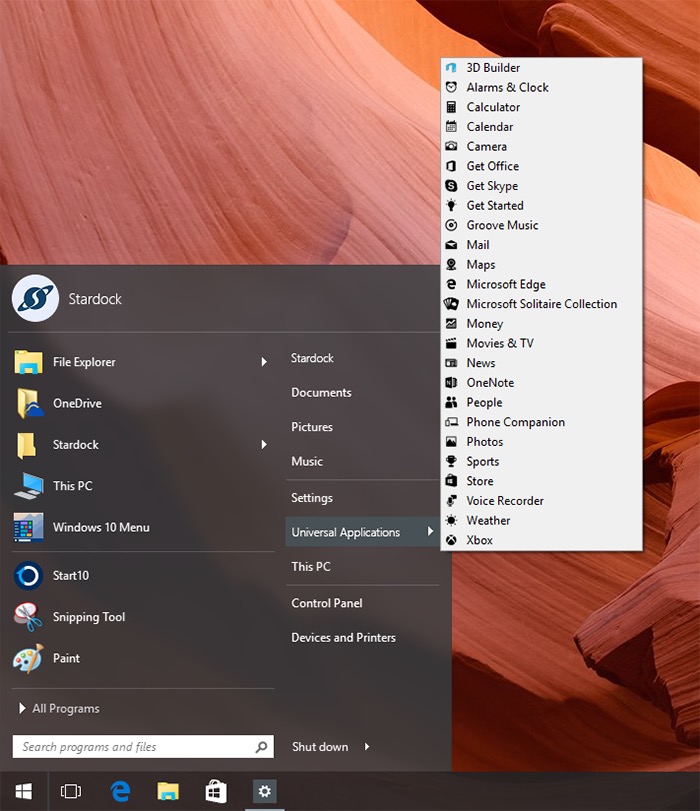The width and height of the screenshot is (700, 811).
Task: Open Calculator from Universal Applications list
Action: pyautogui.click(x=493, y=107)
